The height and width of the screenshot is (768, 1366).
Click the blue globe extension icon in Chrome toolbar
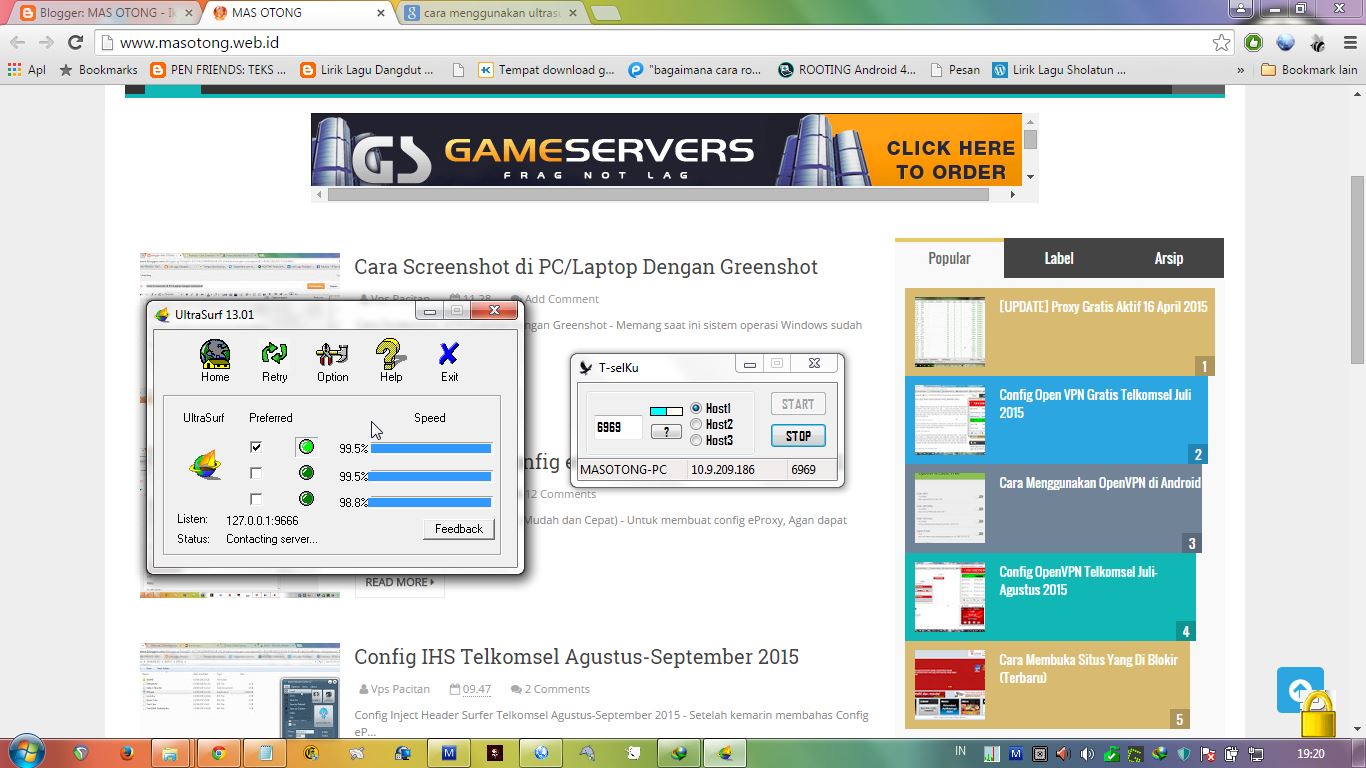[x=1285, y=42]
